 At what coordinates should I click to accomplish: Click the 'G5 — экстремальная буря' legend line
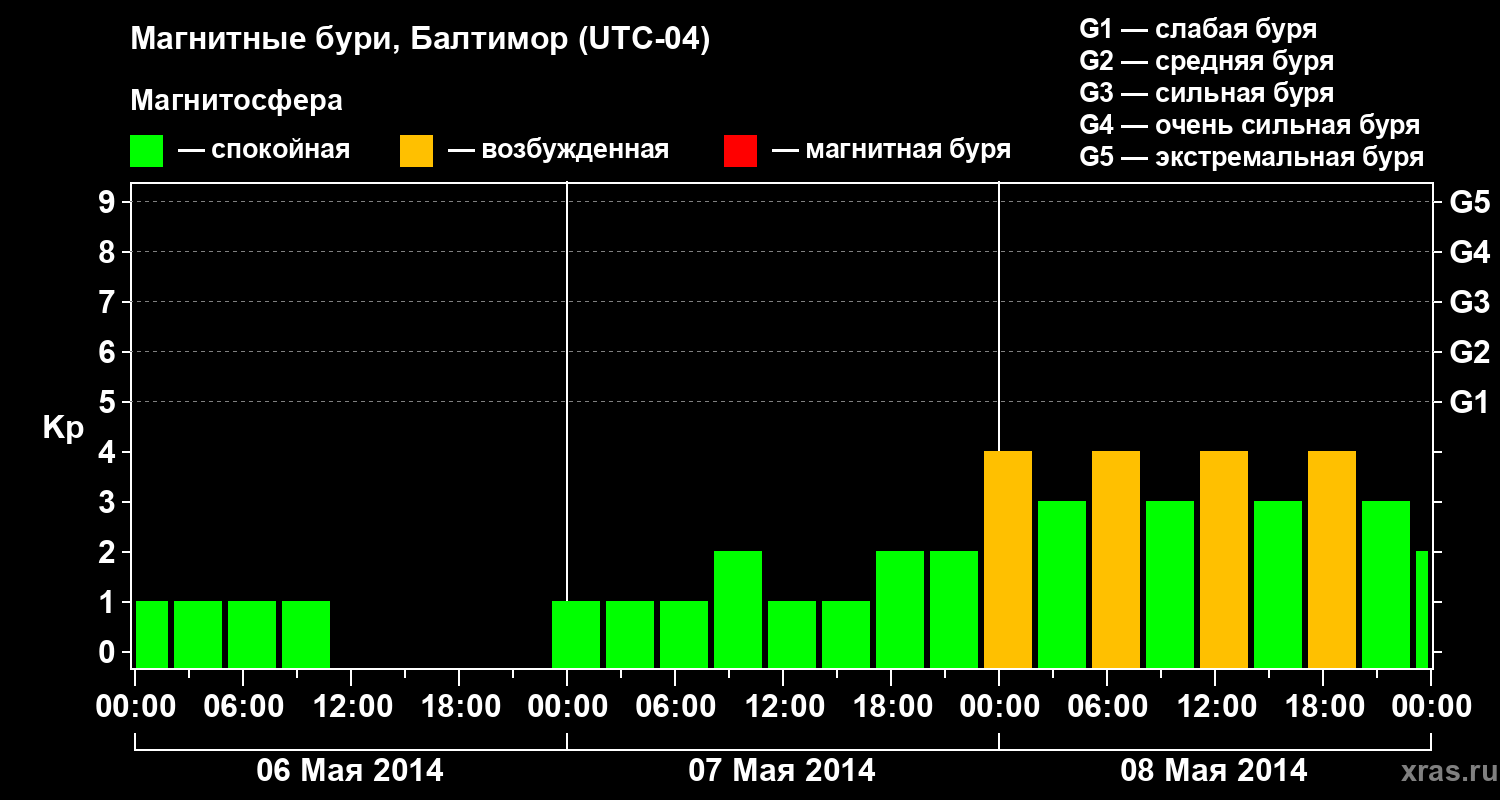[1252, 158]
